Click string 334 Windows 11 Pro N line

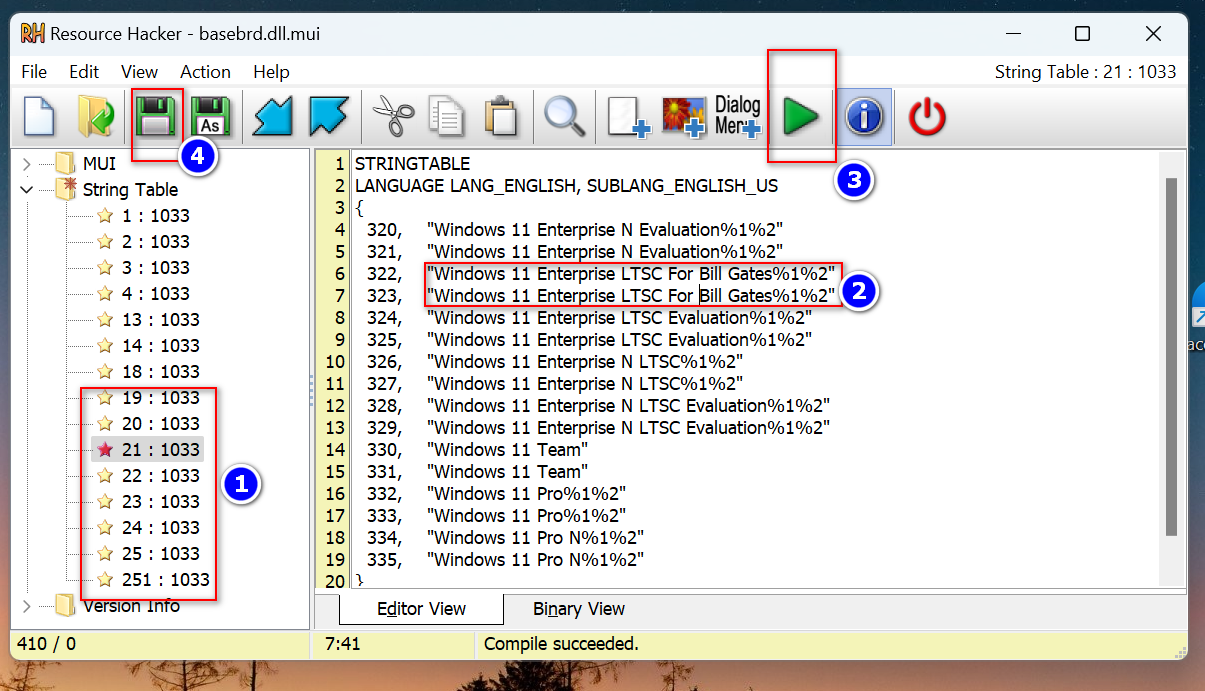click(505, 538)
